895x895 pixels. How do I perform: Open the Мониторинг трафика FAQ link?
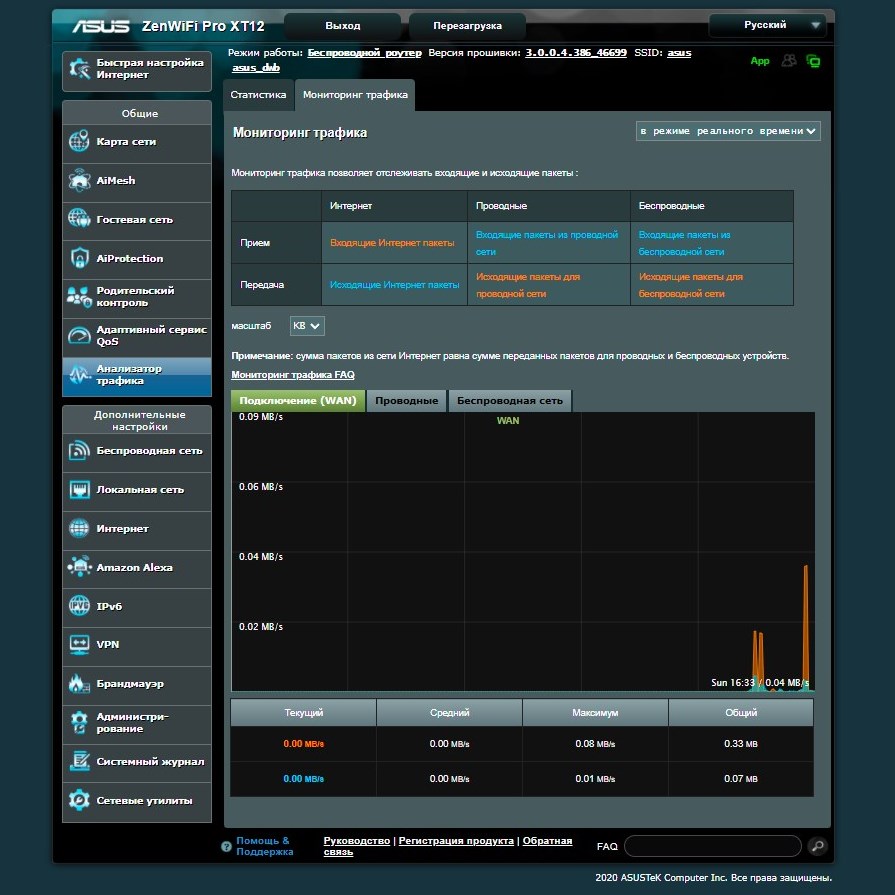pos(292,375)
